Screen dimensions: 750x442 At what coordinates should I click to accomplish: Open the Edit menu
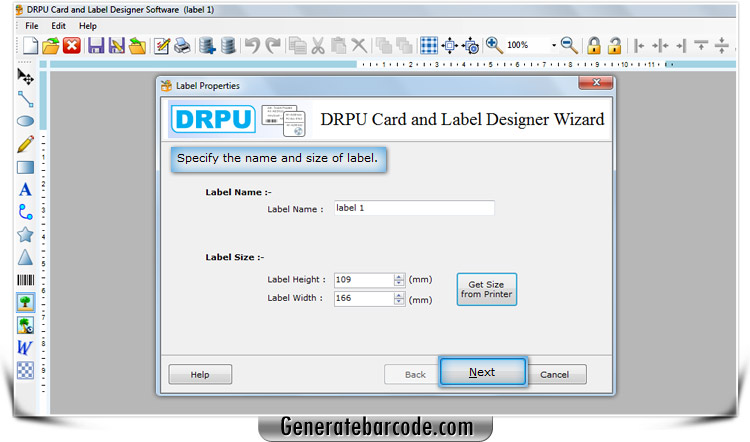(x=58, y=26)
